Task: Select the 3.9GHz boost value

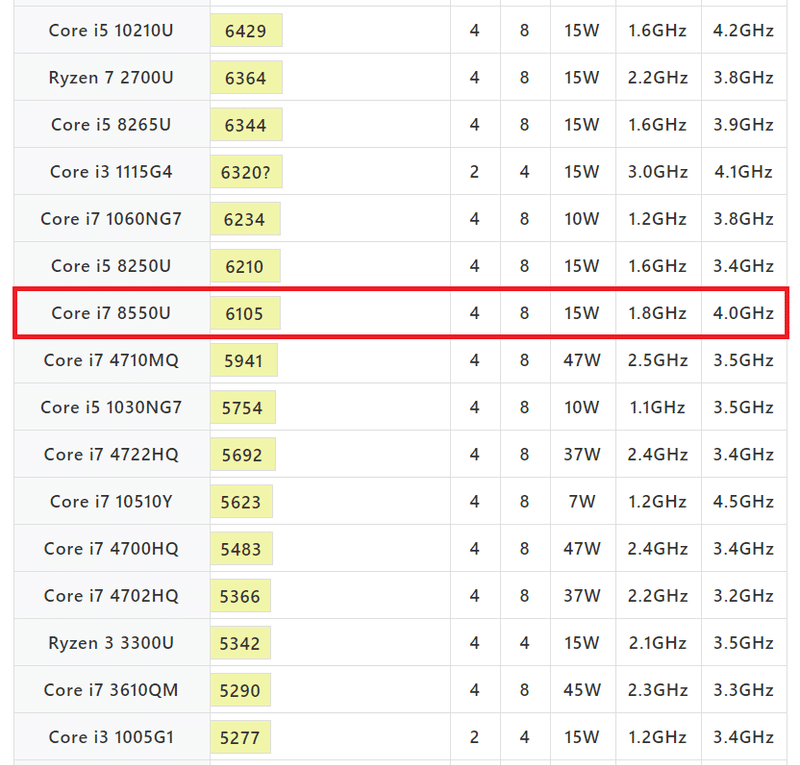Action: [x=743, y=125]
